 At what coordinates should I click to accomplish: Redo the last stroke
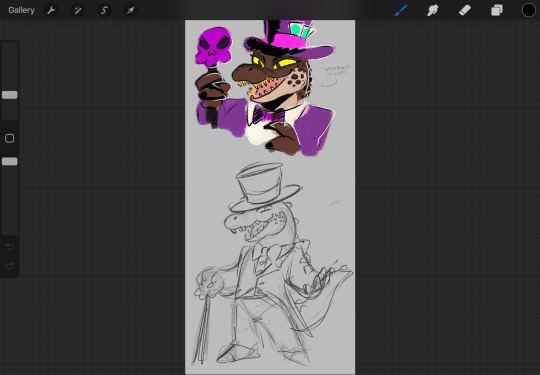pyautogui.click(x=10, y=266)
